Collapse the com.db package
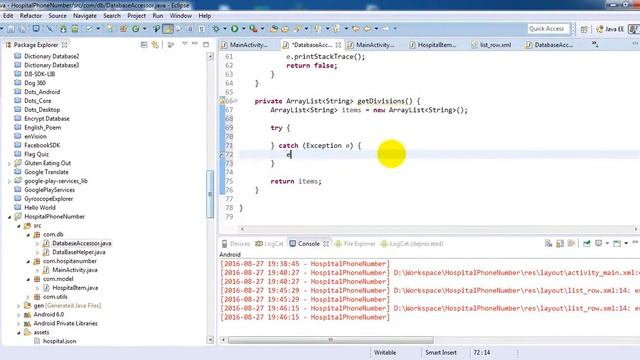The width and height of the screenshot is (640, 360). (x=28, y=235)
